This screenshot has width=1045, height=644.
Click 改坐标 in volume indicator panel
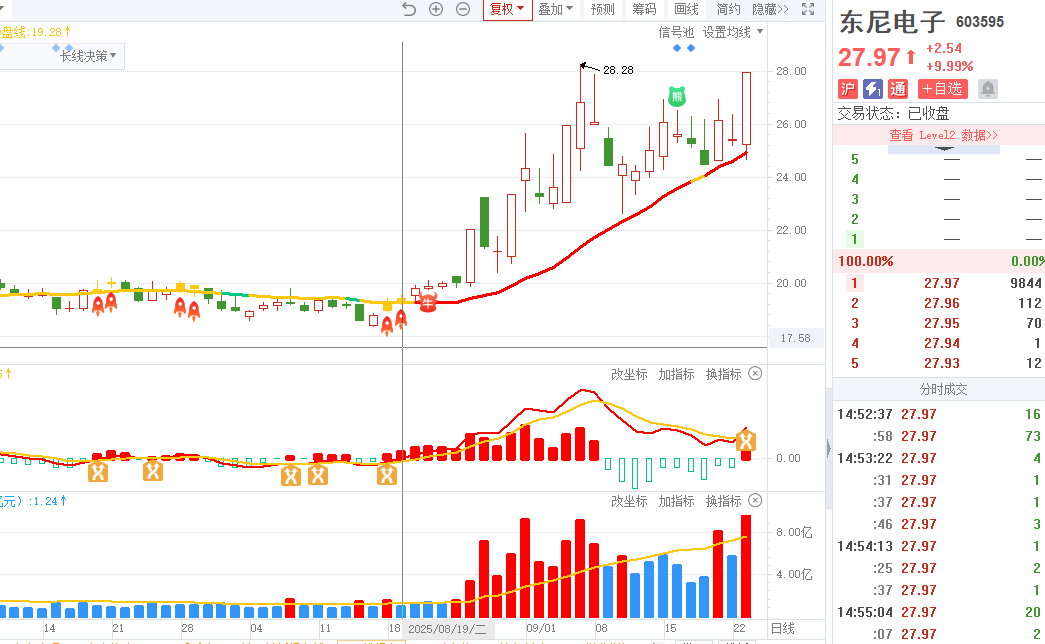[629, 501]
